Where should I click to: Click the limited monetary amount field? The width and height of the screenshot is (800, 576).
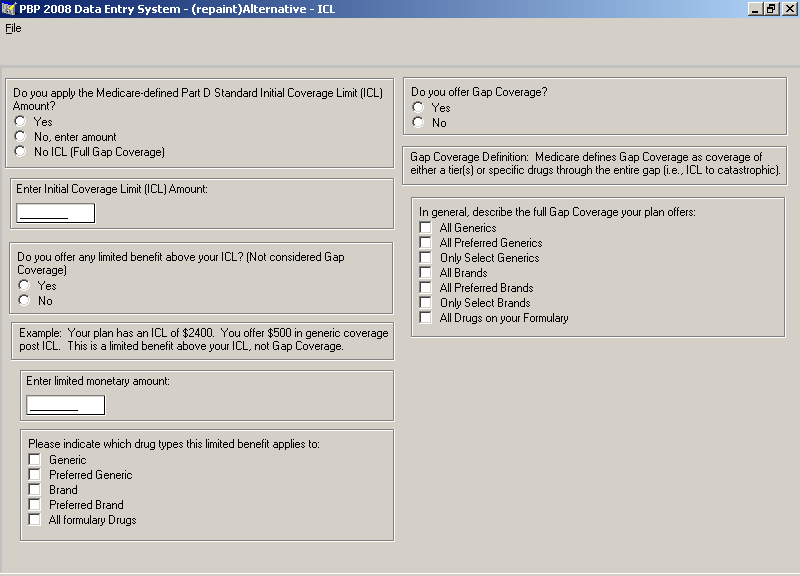point(65,405)
